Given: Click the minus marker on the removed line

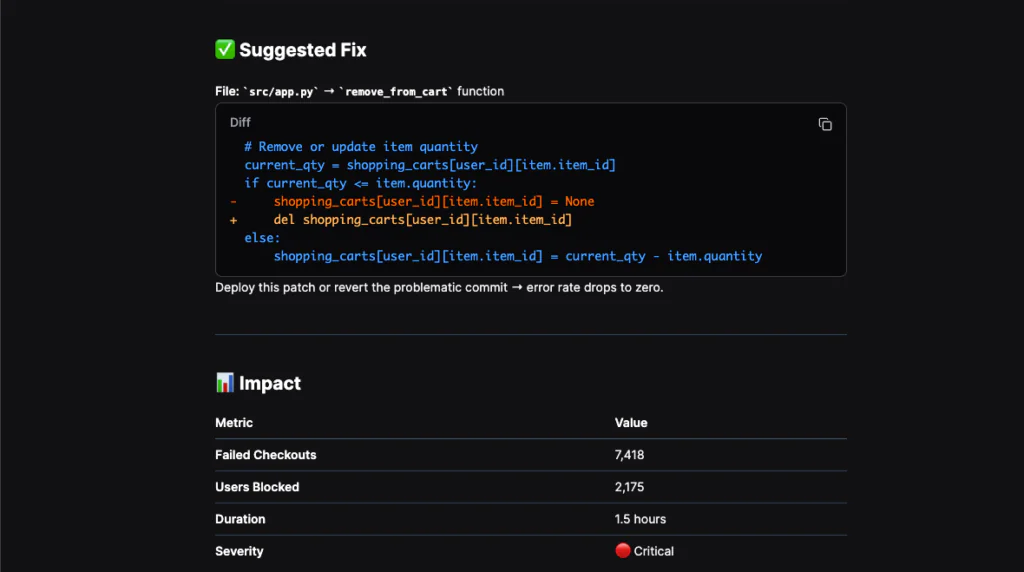Looking at the screenshot, I should click(x=233, y=201).
